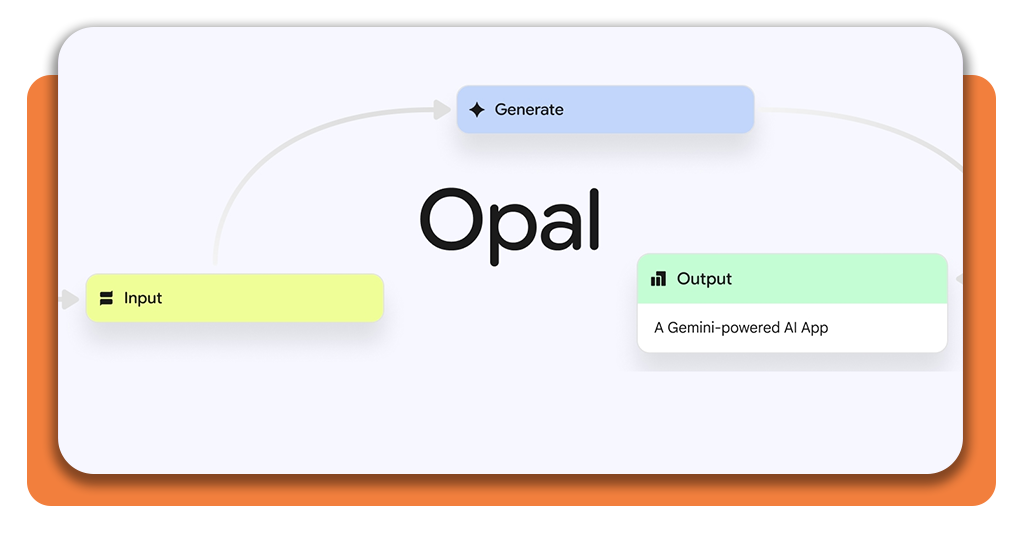Viewport: 1024px width, 536px height.
Task: Click the arrowhead entering the Input node
Action: [70, 299]
